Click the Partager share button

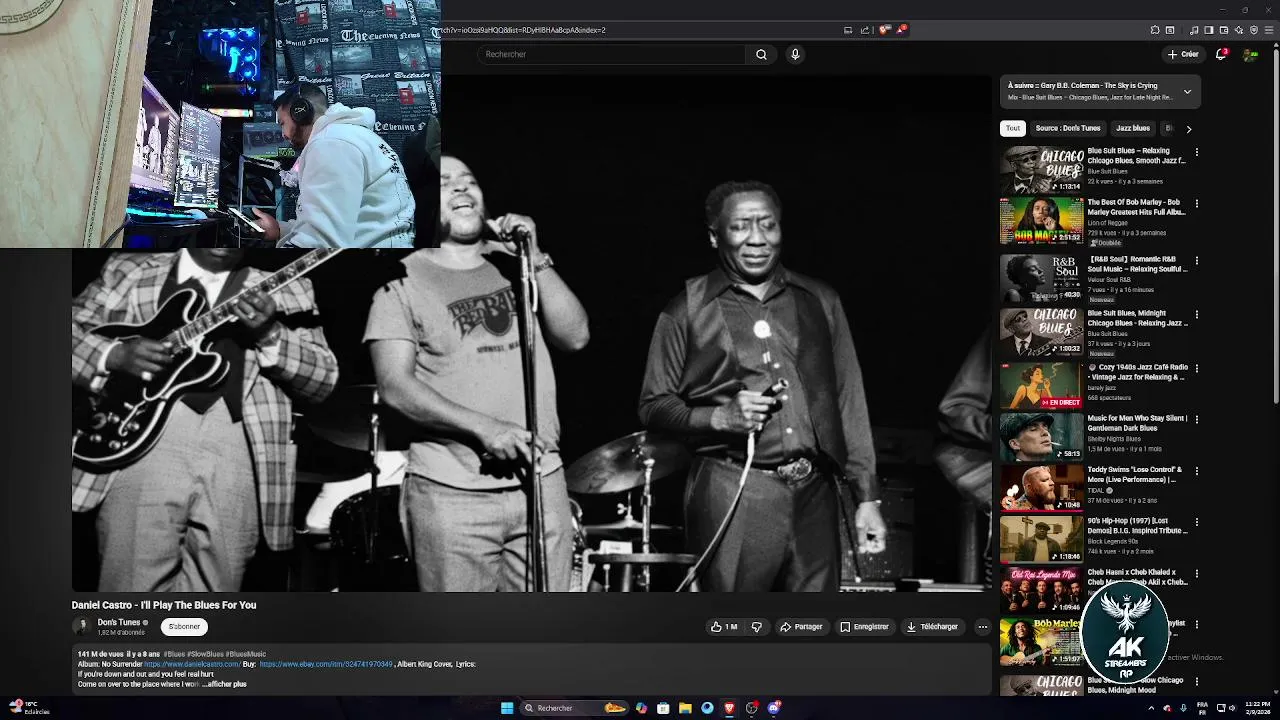[801, 627]
